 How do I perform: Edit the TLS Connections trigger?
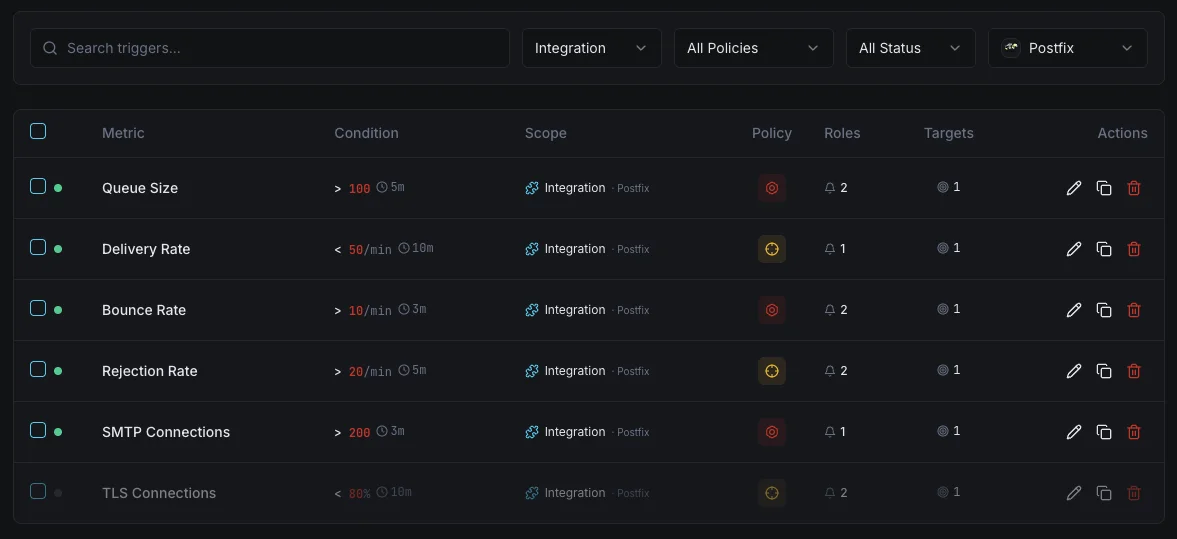1074,492
